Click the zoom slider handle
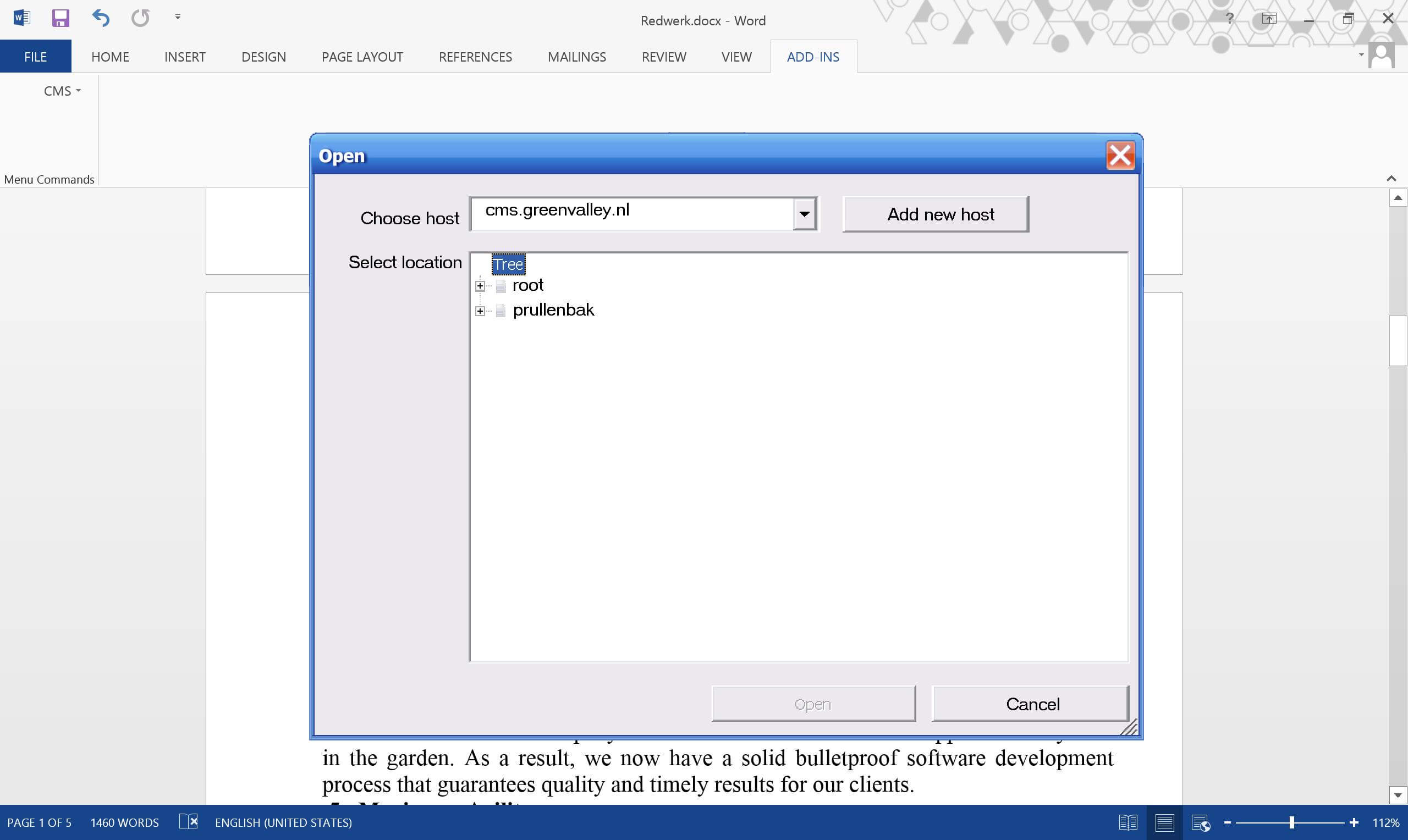This screenshot has height=840, width=1408. click(1292, 822)
